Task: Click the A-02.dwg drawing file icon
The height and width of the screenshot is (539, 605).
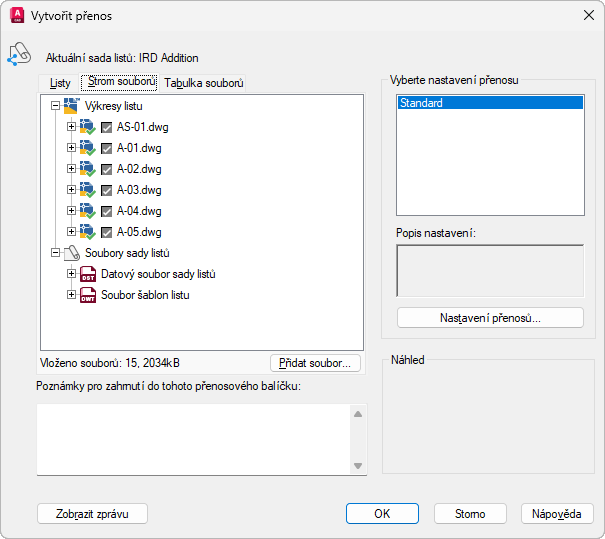Action: tap(87, 169)
